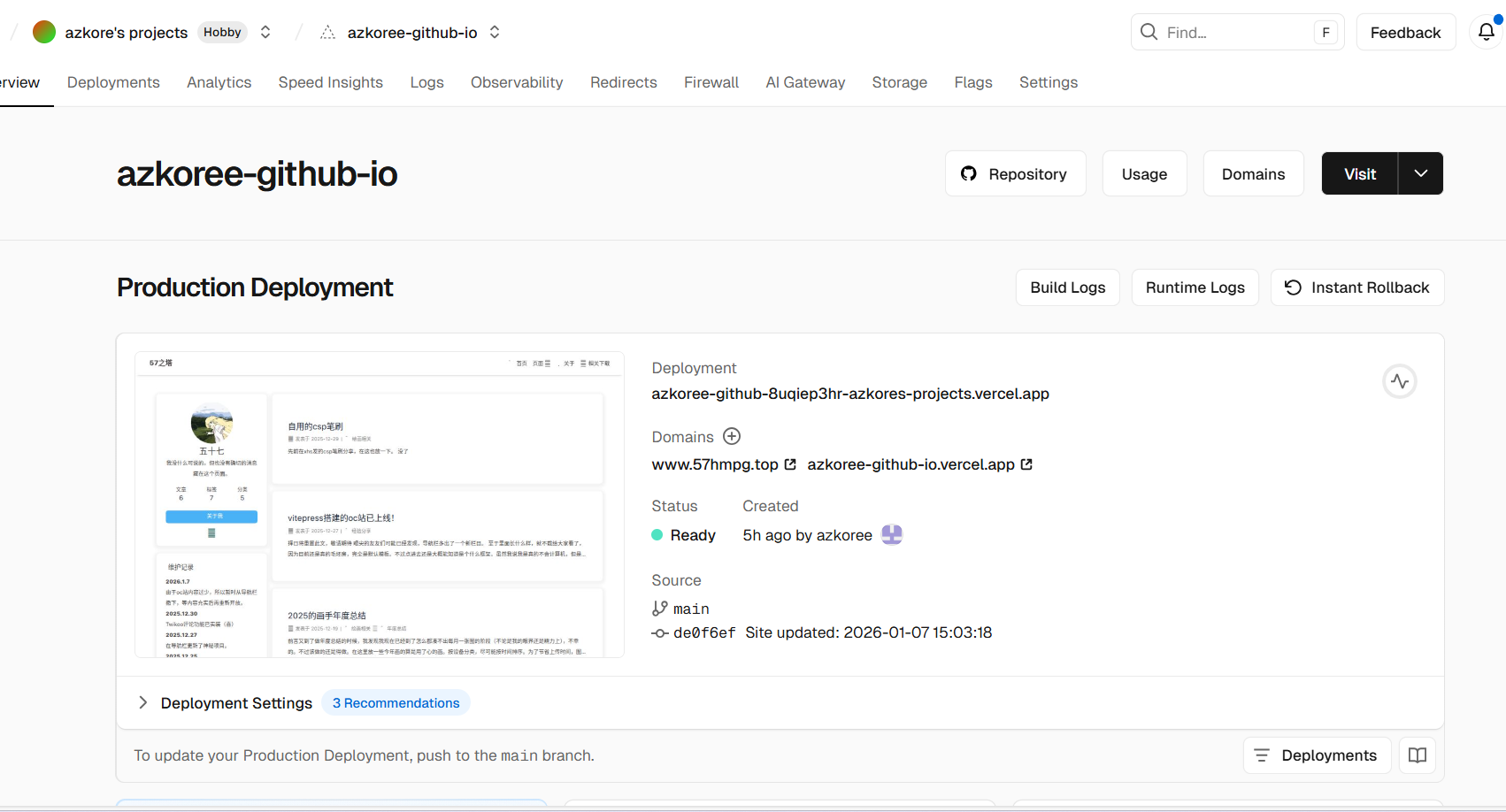Screen dimensions: 1506x812
Task: Click azkoree's user avatar next to Created
Action: [892, 535]
